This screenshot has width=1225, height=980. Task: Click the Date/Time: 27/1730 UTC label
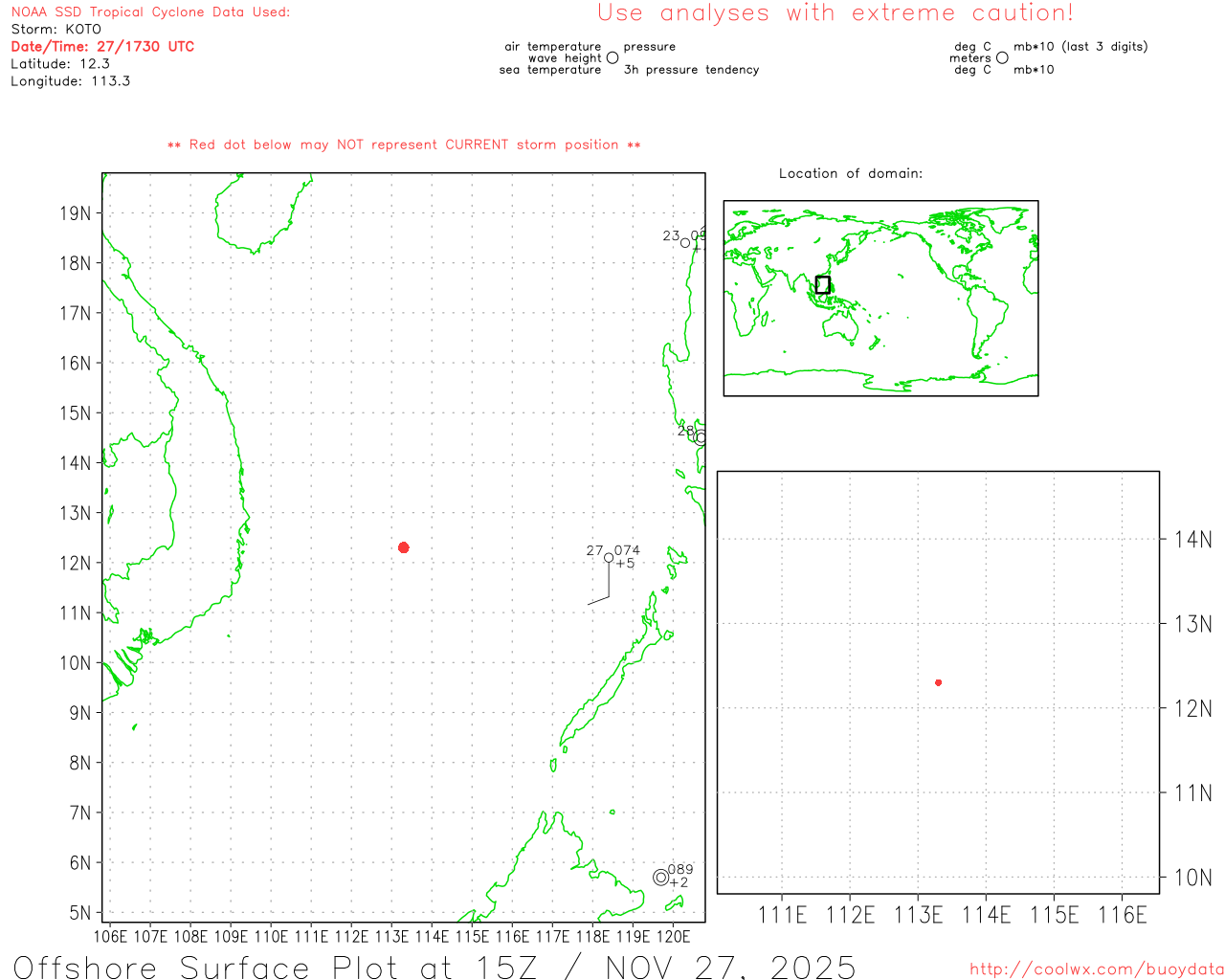point(102,47)
